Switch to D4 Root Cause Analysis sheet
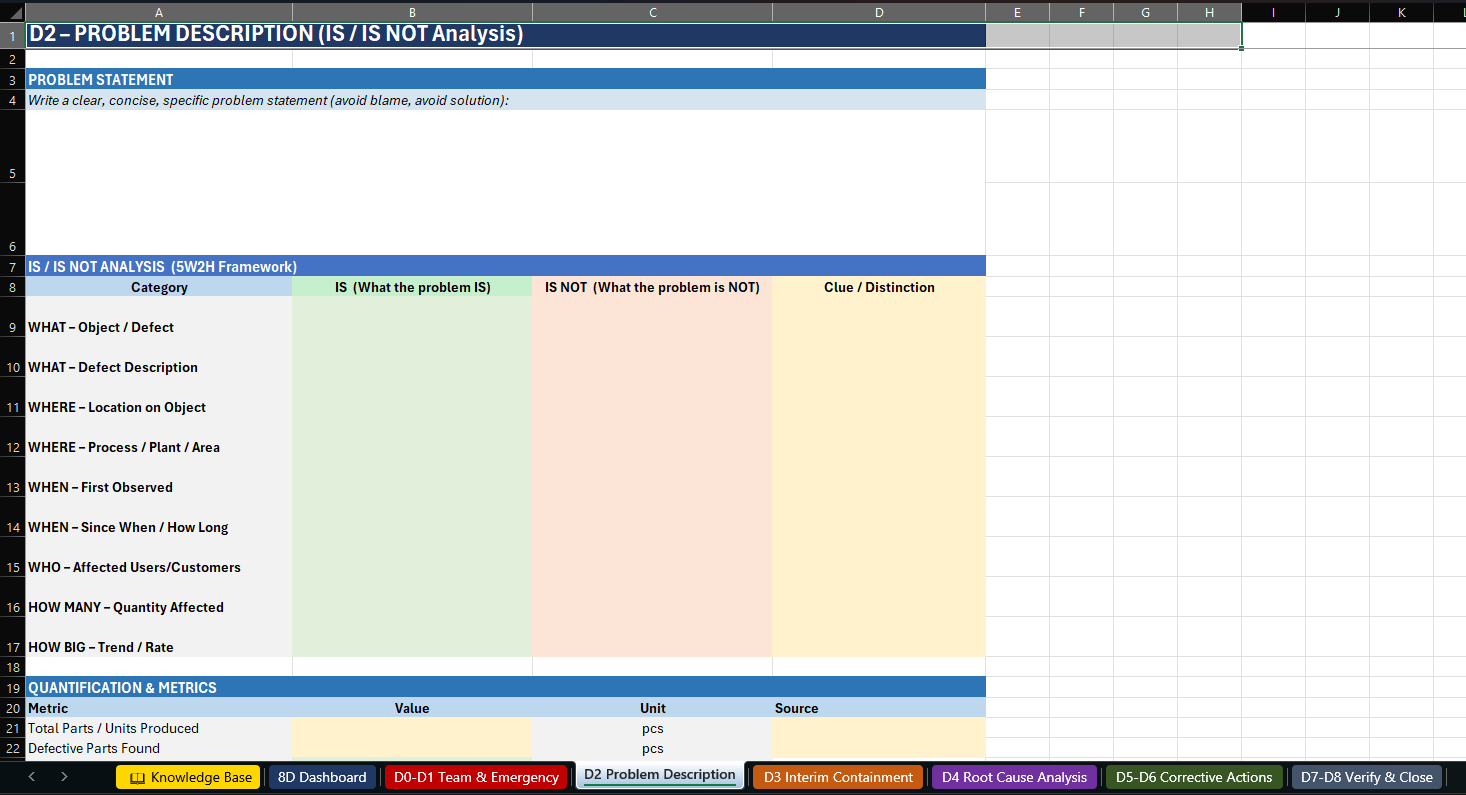1466x795 pixels. click(1013, 776)
